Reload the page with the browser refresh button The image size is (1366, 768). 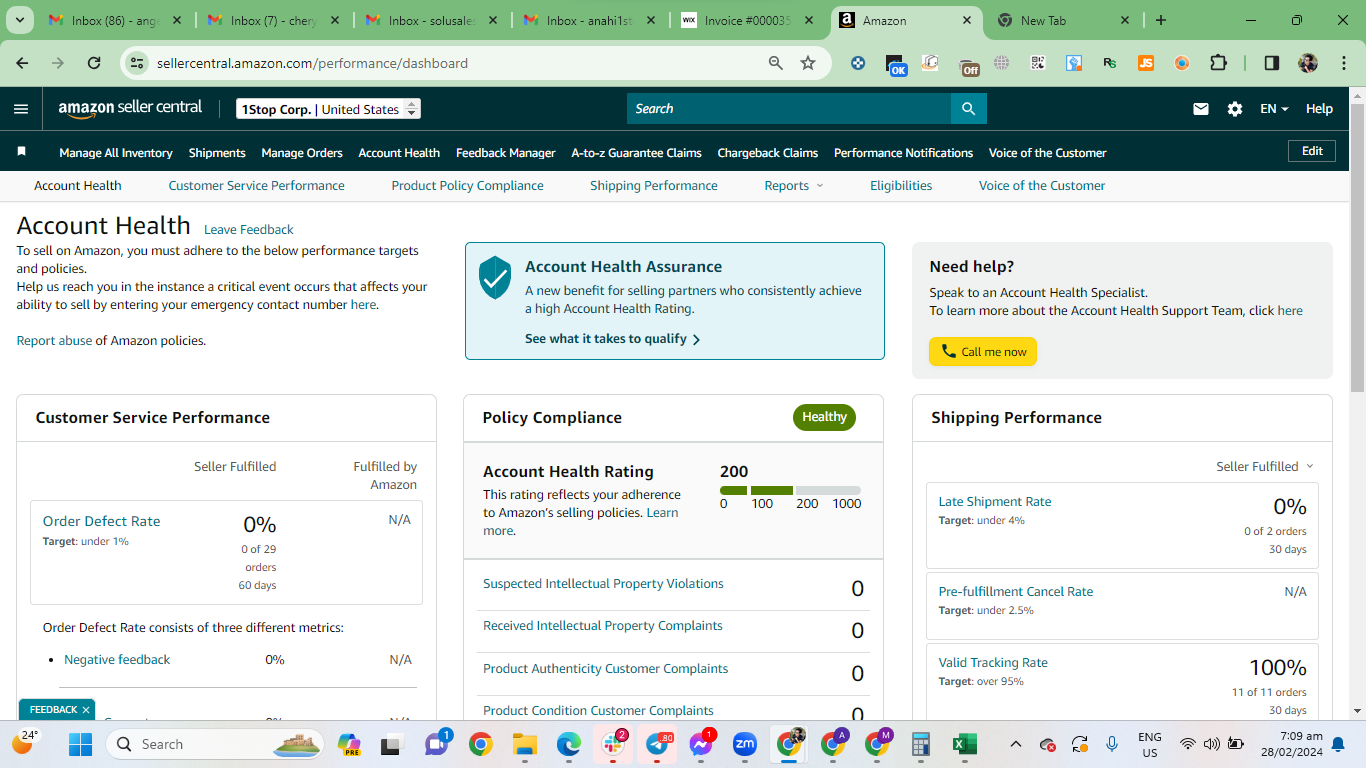94,63
